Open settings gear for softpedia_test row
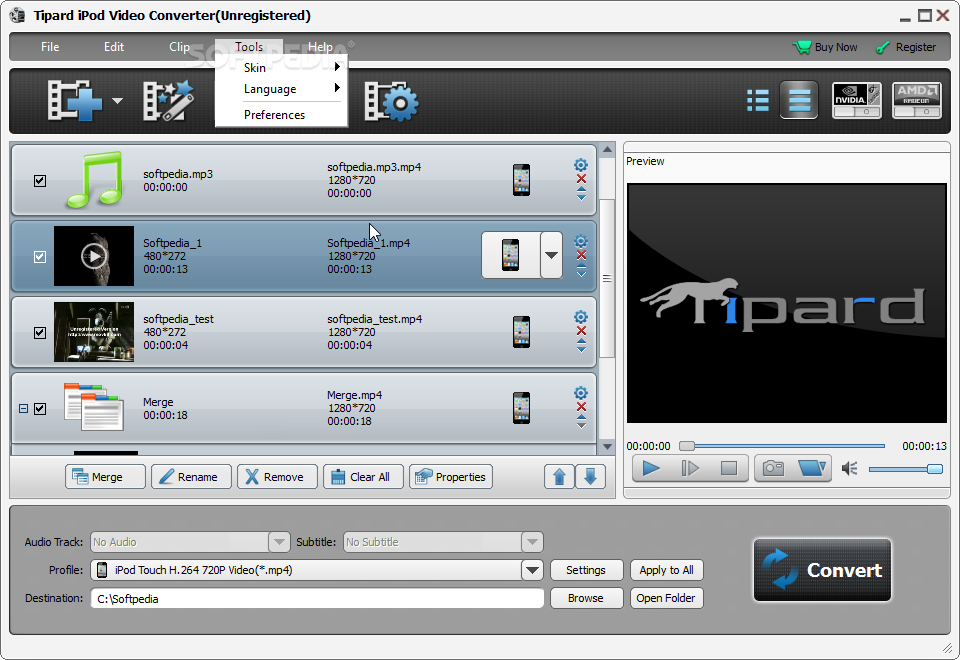960x660 pixels. [581, 317]
